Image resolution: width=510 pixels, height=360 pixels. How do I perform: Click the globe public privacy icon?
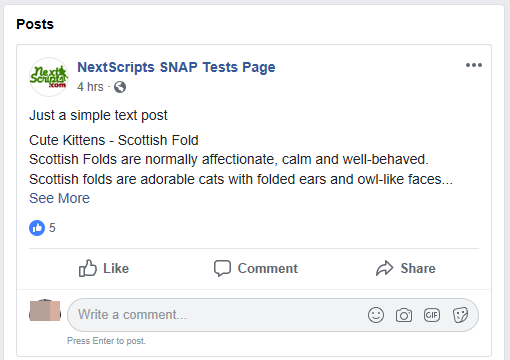point(120,87)
